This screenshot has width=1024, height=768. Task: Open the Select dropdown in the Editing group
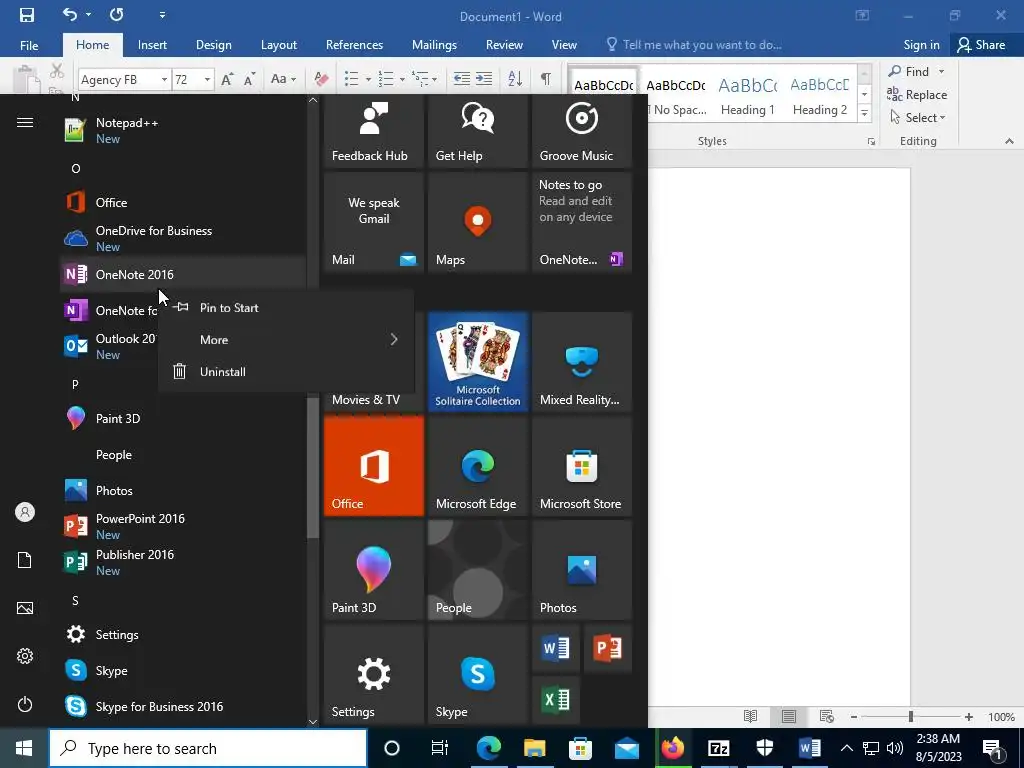[918, 118]
